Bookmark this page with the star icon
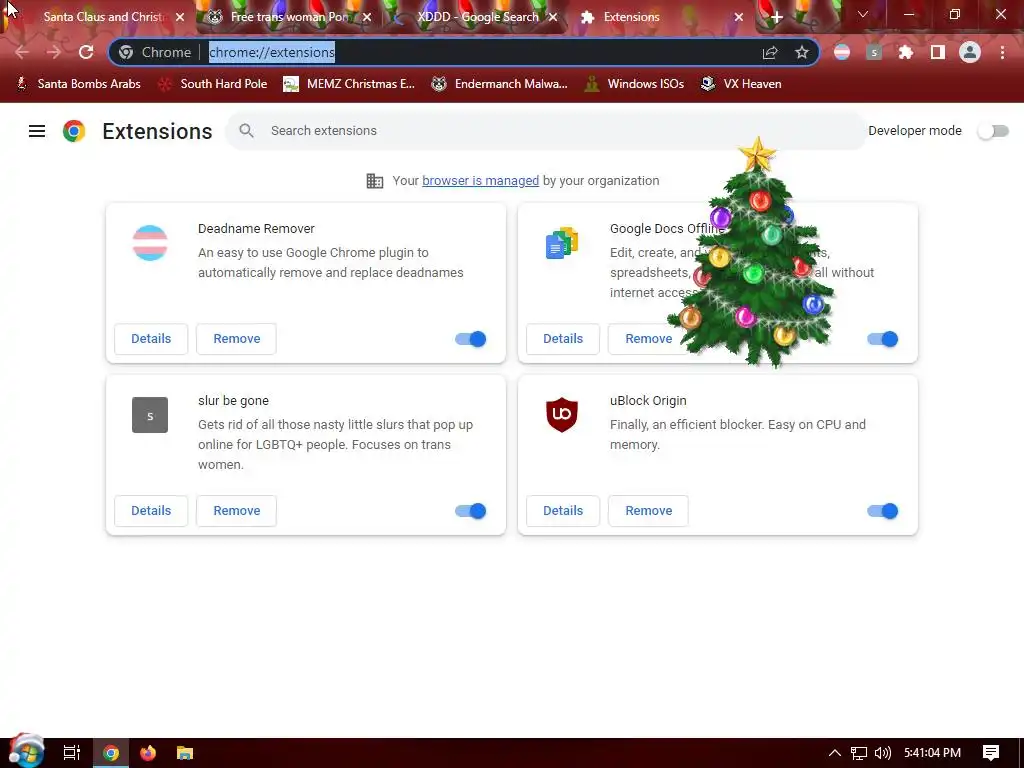The width and height of the screenshot is (1024, 768). coord(802,52)
